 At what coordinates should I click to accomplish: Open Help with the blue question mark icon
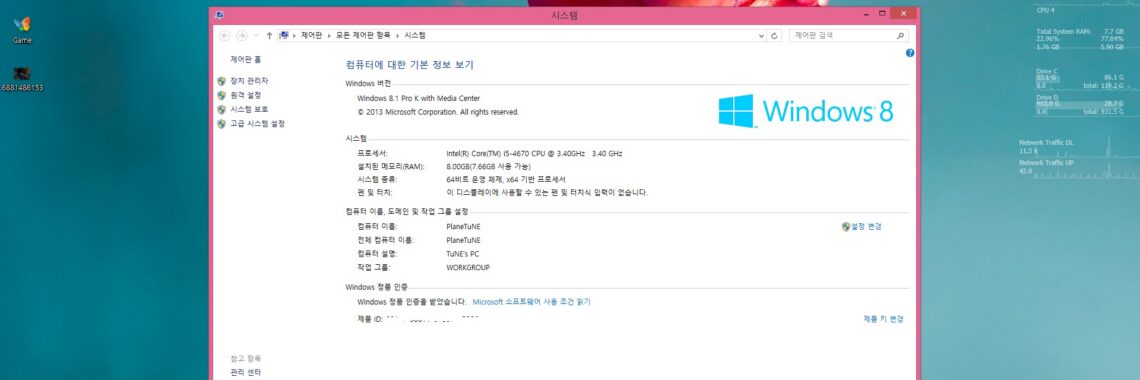[x=910, y=53]
